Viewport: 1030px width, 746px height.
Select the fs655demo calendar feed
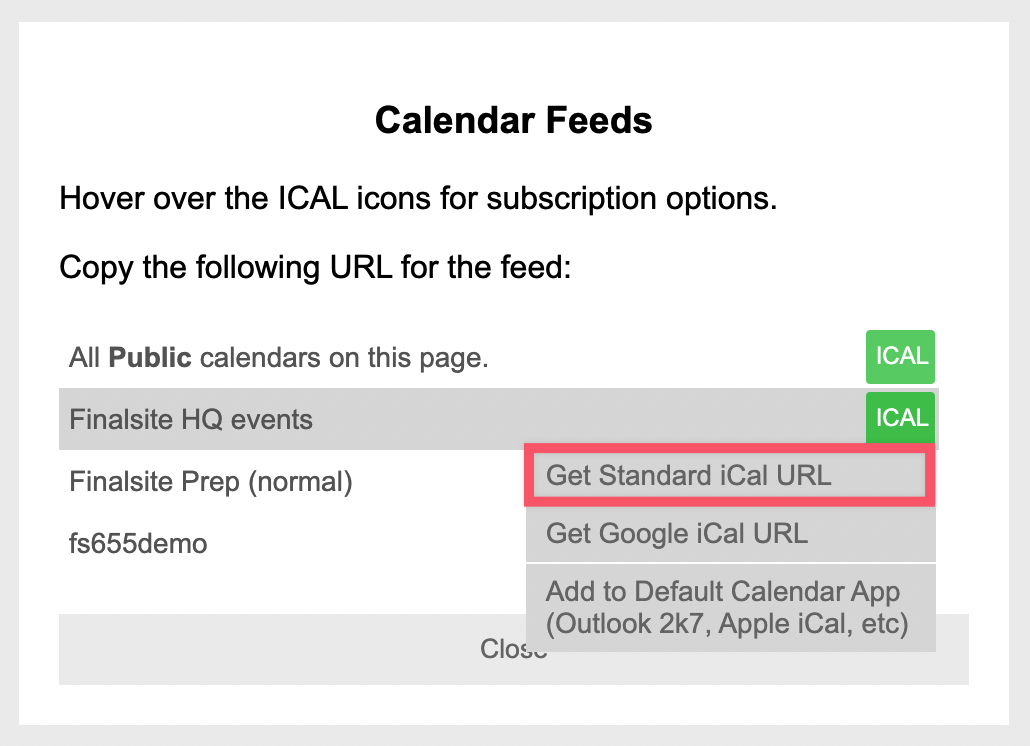(x=138, y=544)
